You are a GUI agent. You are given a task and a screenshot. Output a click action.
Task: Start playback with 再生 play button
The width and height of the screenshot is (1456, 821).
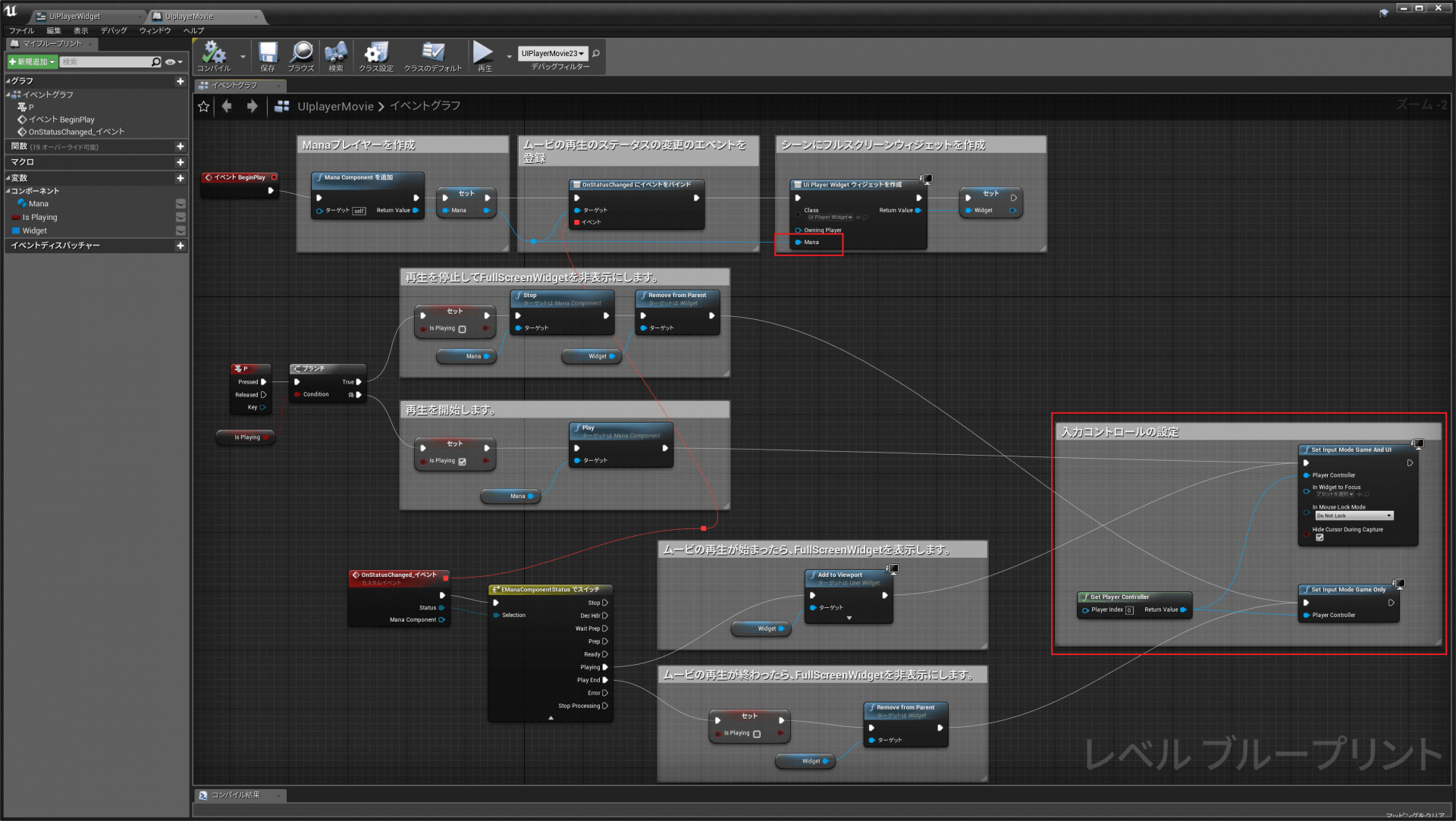484,56
